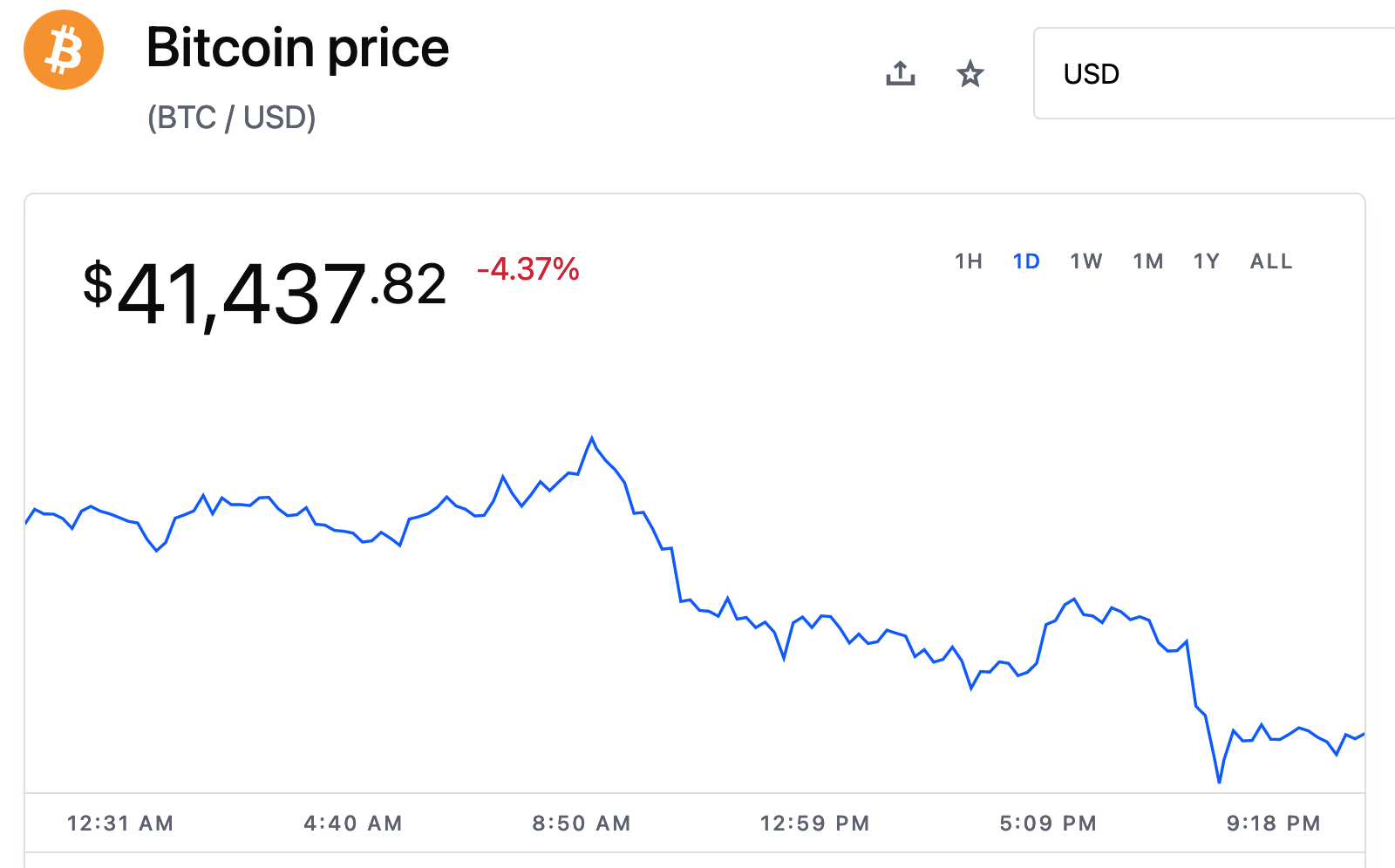View the 1Y price history
The width and height of the screenshot is (1395, 868).
pos(1207,261)
